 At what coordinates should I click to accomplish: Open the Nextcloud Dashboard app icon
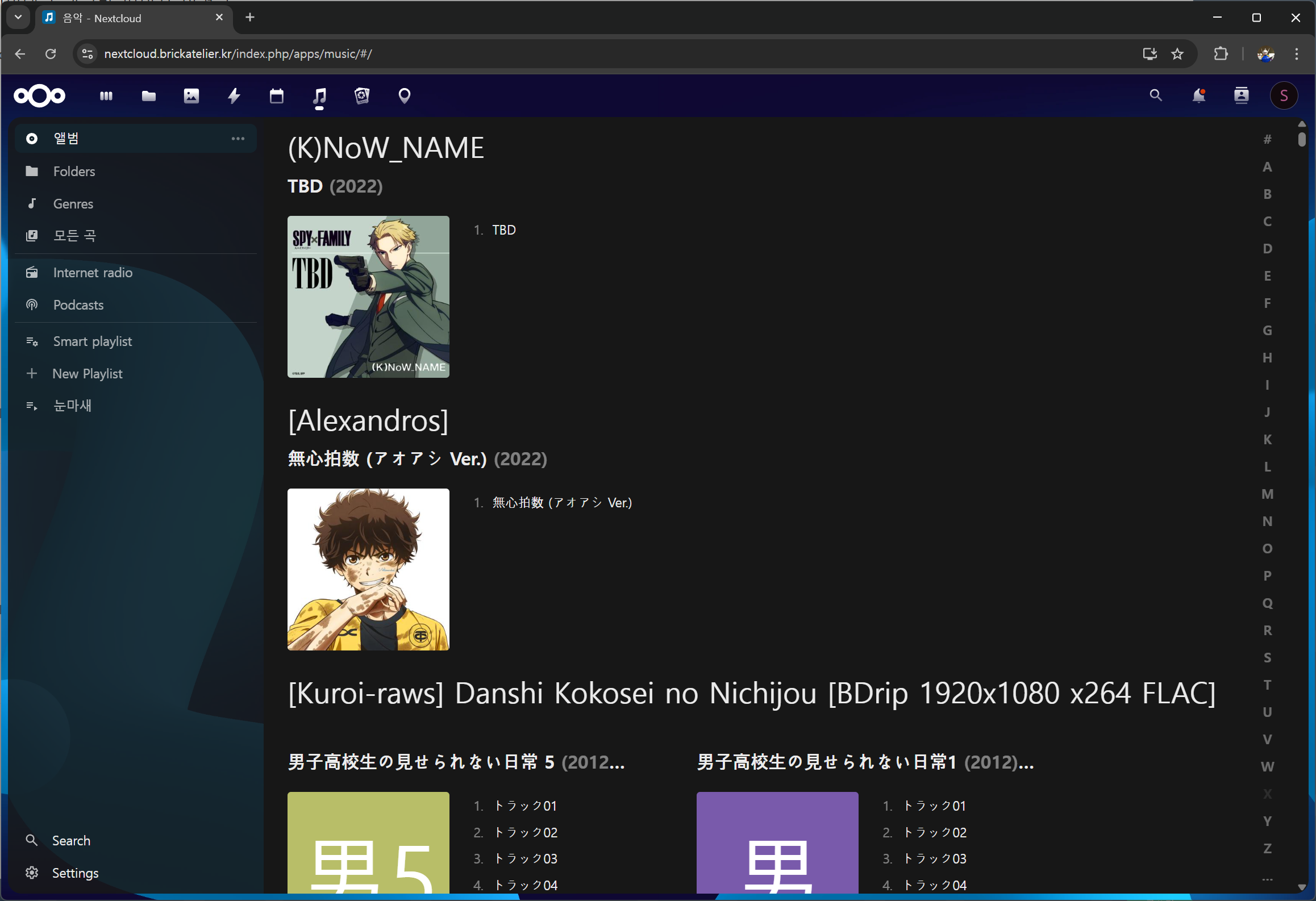coord(106,96)
